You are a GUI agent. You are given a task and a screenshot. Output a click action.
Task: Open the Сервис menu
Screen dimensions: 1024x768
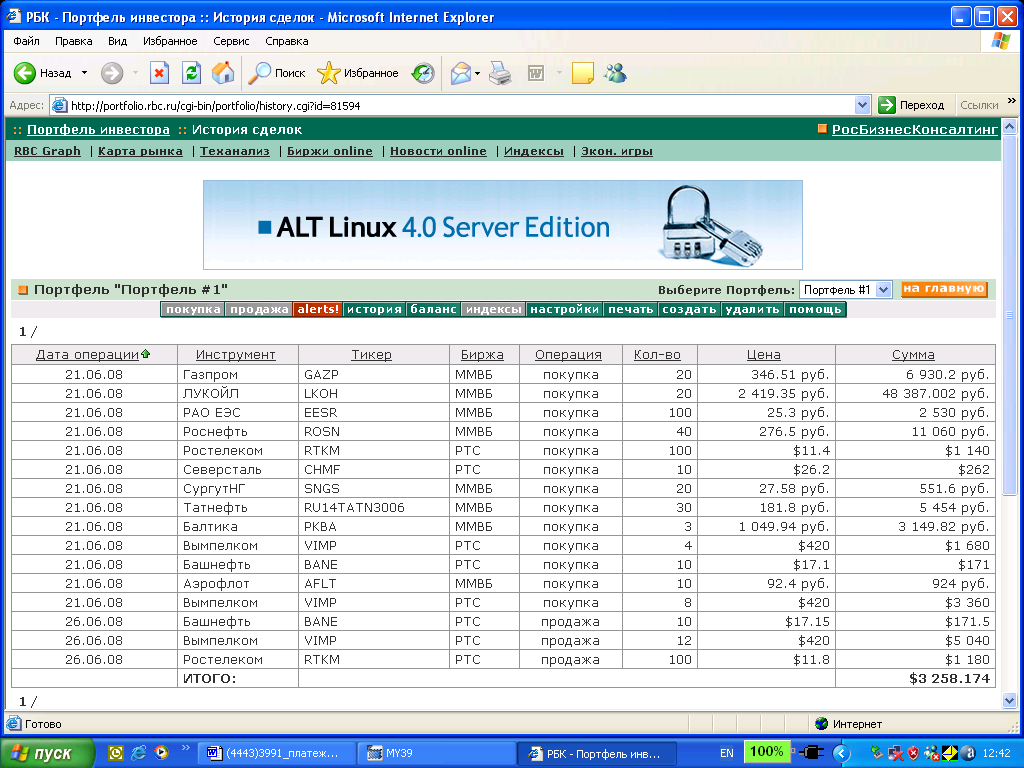231,41
